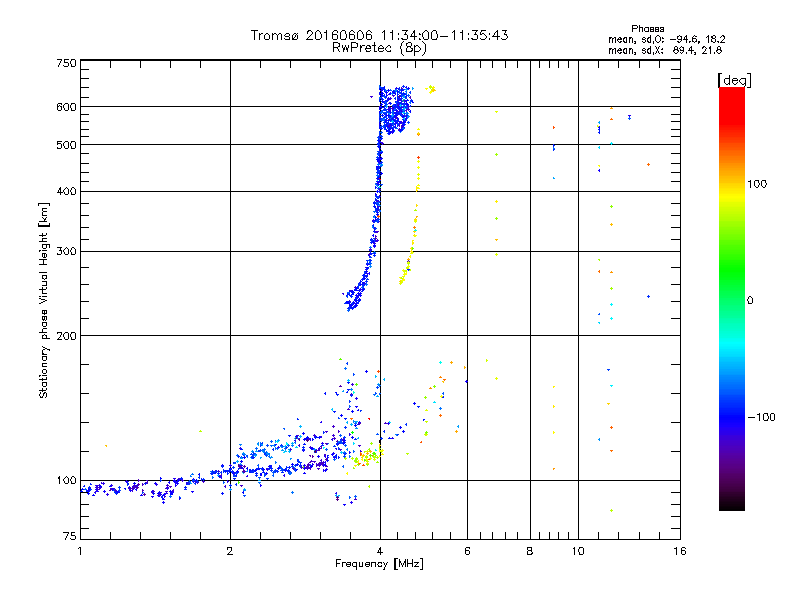
Task: Click the 'Stationary phase Virtual Height [km]' axis title
Action: [x=43, y=300]
